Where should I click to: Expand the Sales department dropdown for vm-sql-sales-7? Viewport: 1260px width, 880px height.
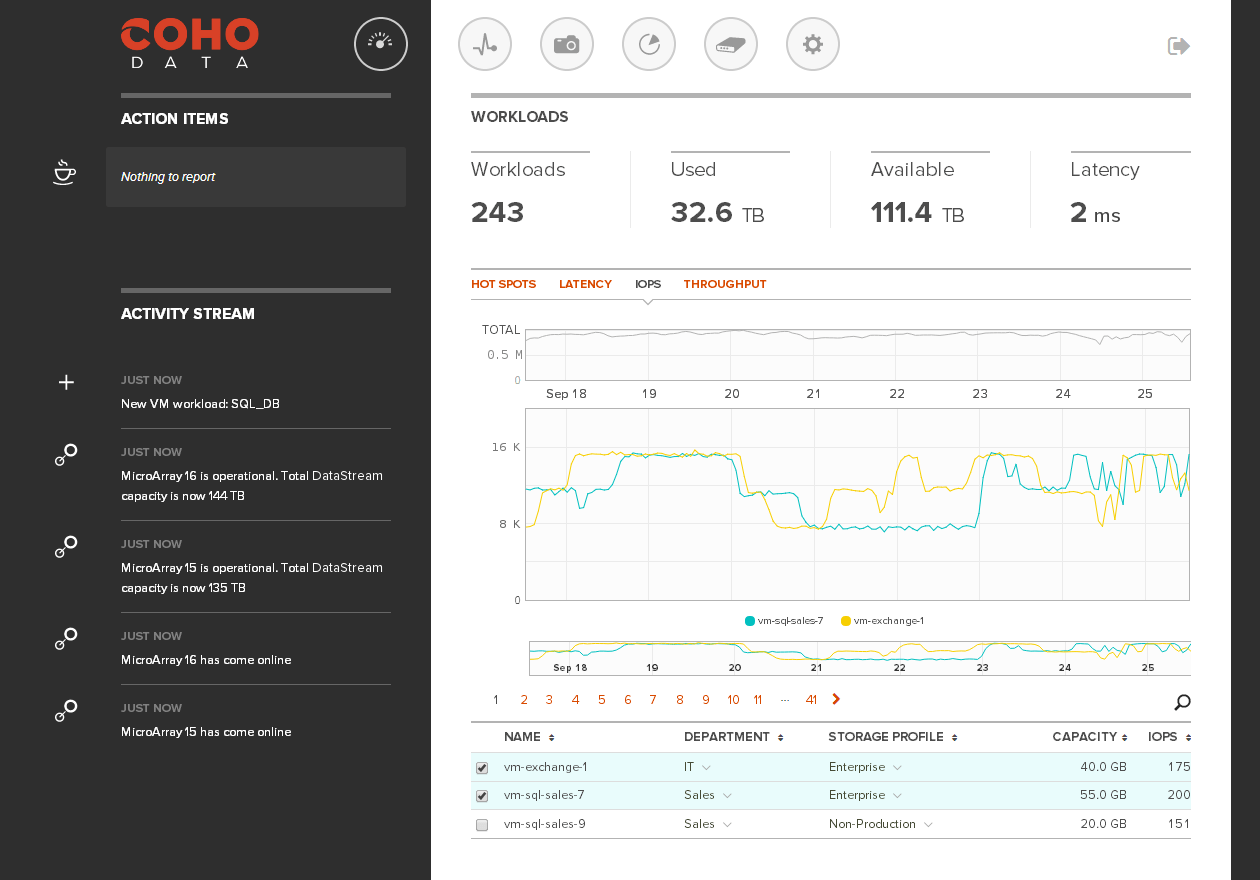pyautogui.click(x=727, y=796)
